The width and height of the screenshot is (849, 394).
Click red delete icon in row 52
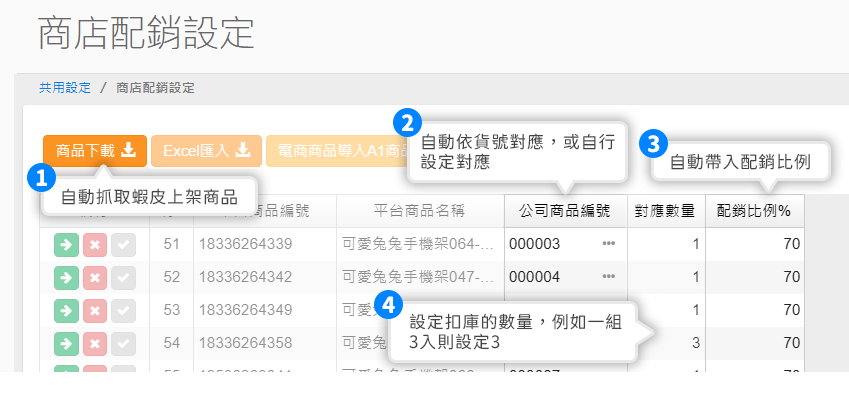[x=95, y=278]
